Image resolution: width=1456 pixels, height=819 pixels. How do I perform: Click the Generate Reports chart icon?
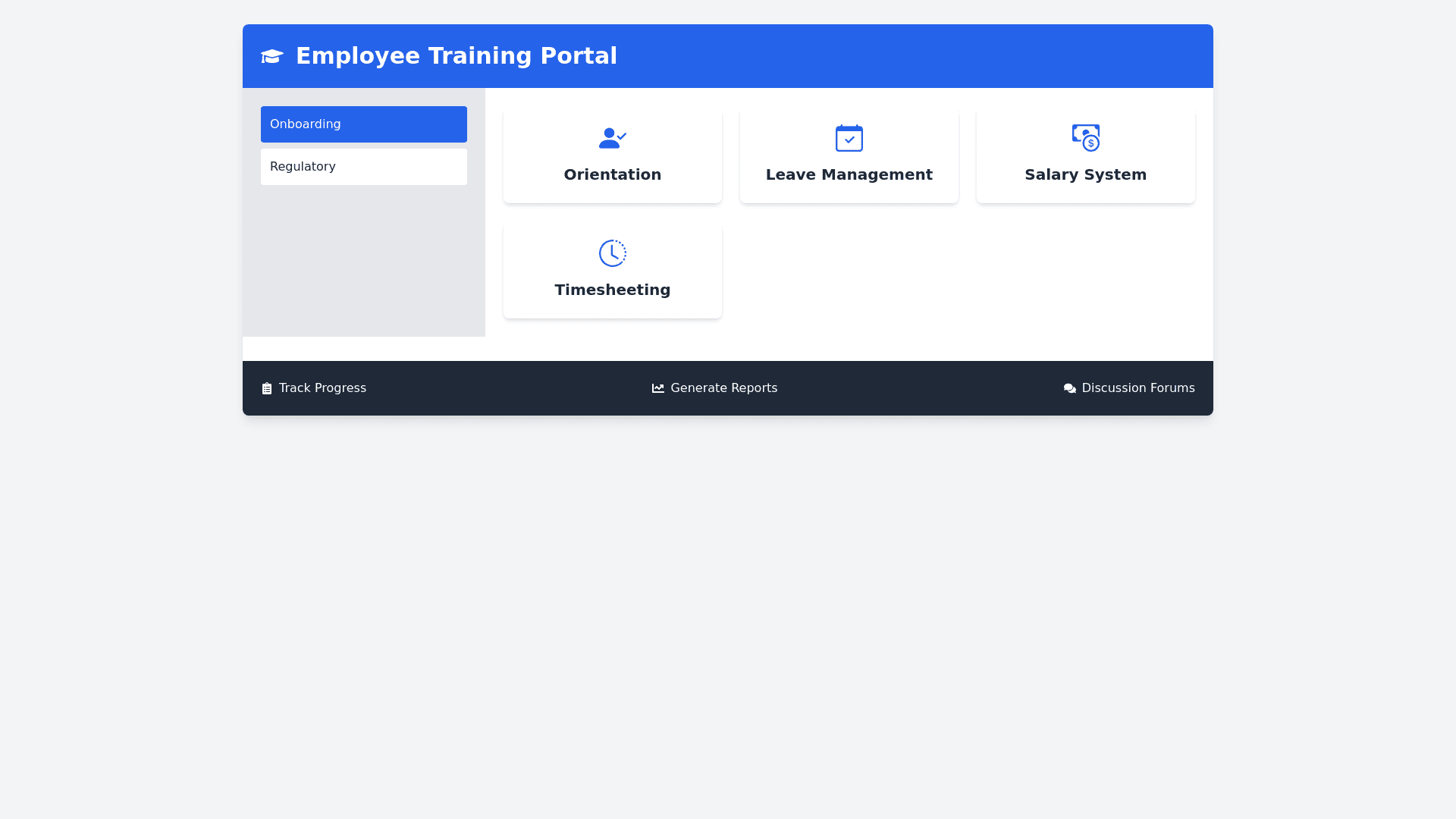pos(658,388)
